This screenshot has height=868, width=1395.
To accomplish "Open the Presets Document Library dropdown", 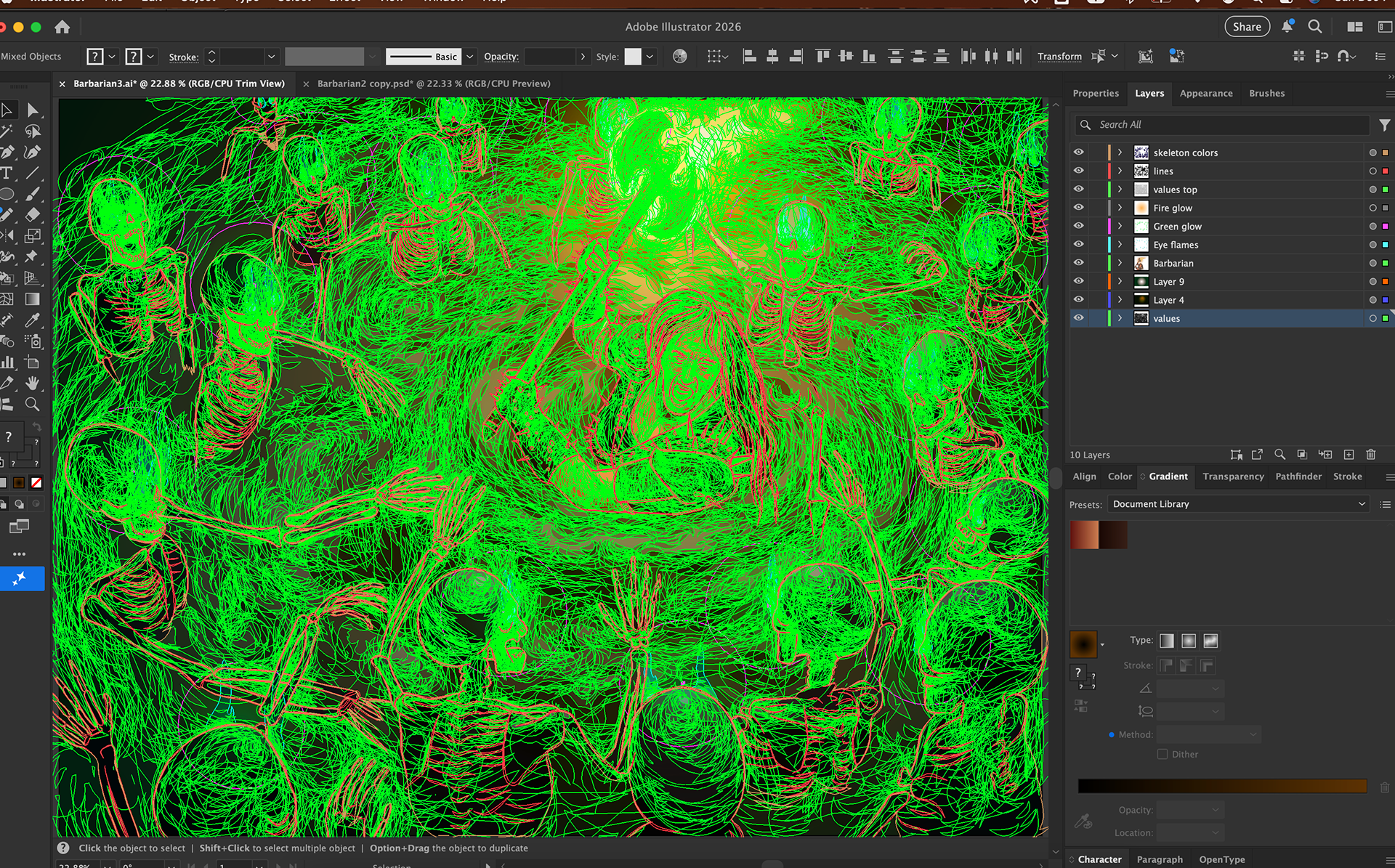I will point(1238,504).
